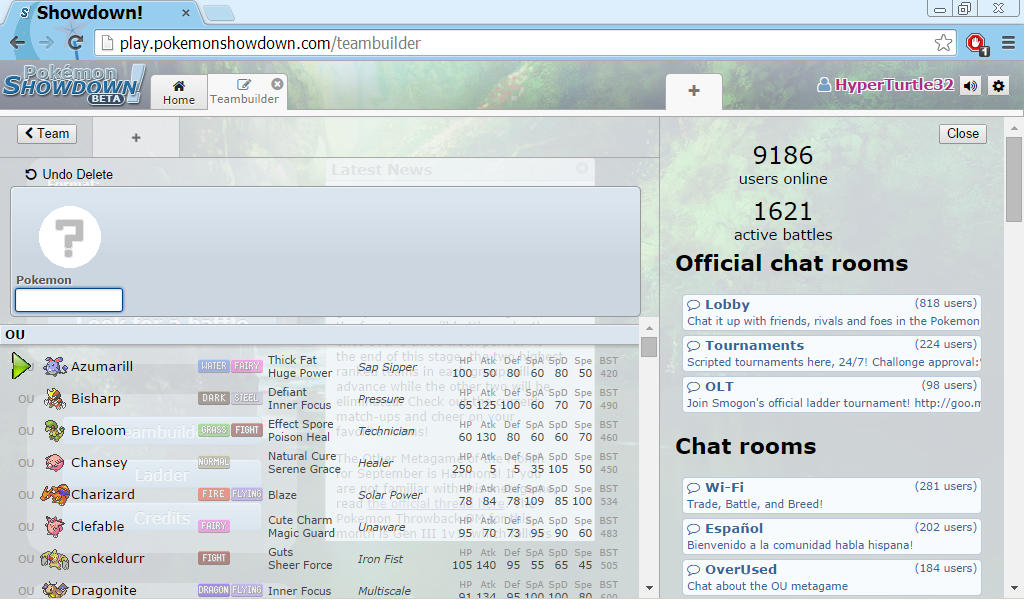
Task: Click the Pokemon list scroll-down arrow
Action: pos(649,588)
